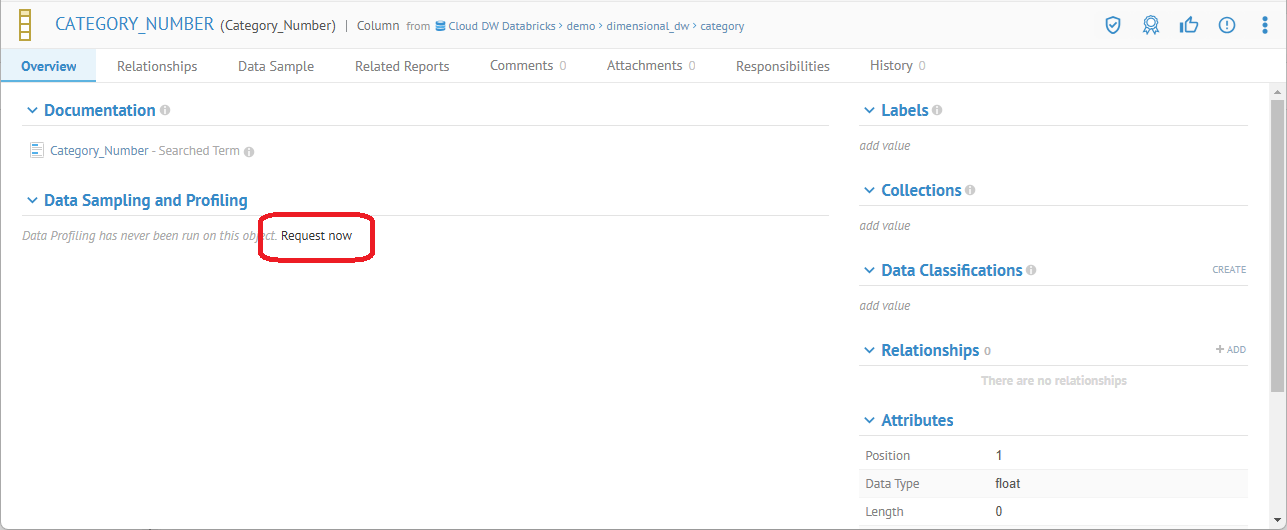
Task: Collapse the Collections section
Action: (868, 190)
